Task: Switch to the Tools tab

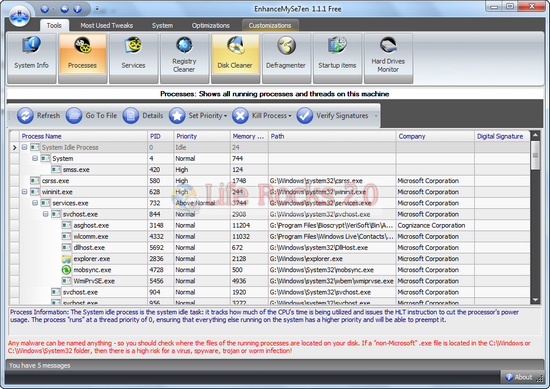Action: coord(54,25)
